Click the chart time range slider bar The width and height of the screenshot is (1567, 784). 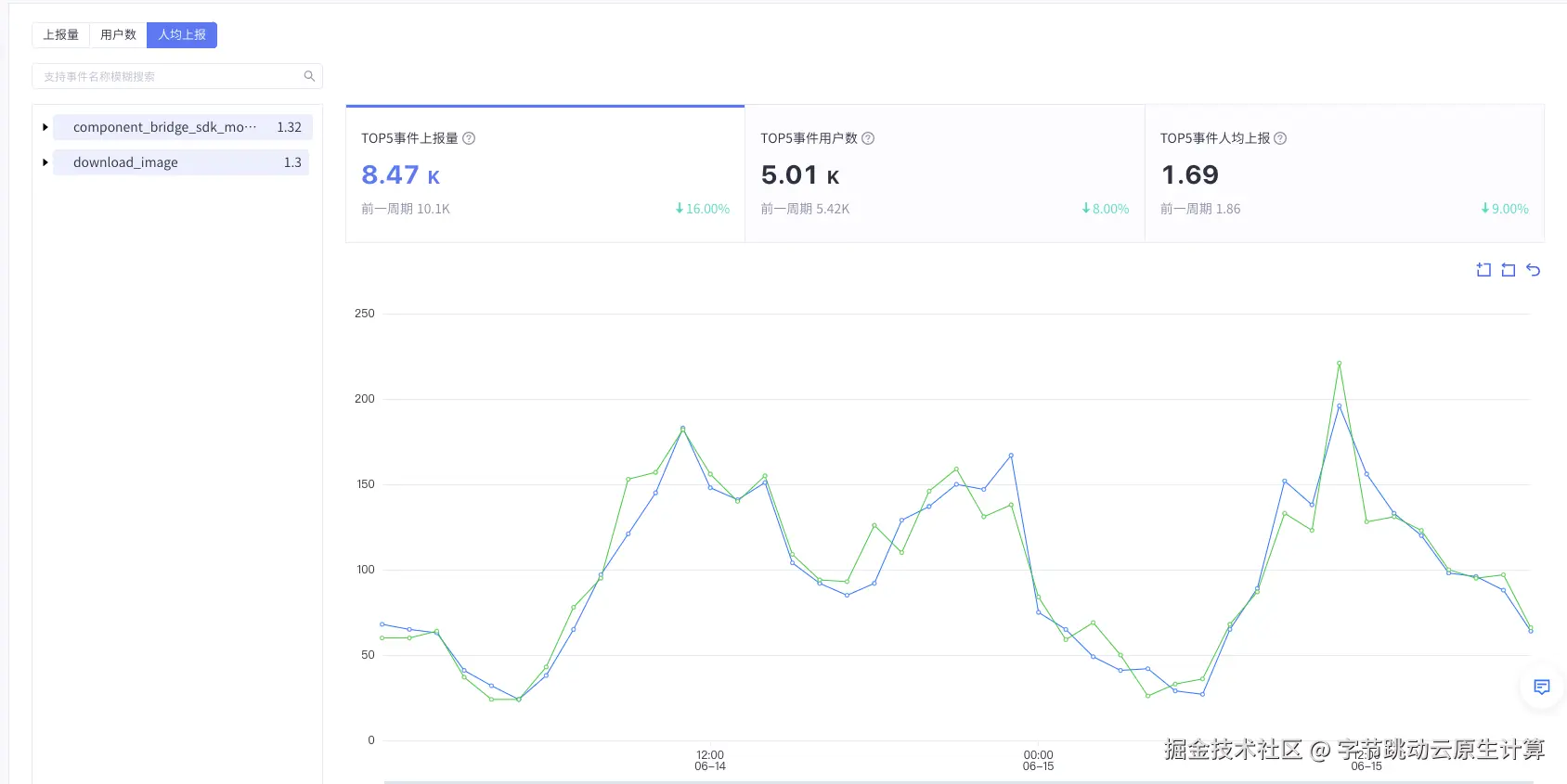(x=956, y=781)
